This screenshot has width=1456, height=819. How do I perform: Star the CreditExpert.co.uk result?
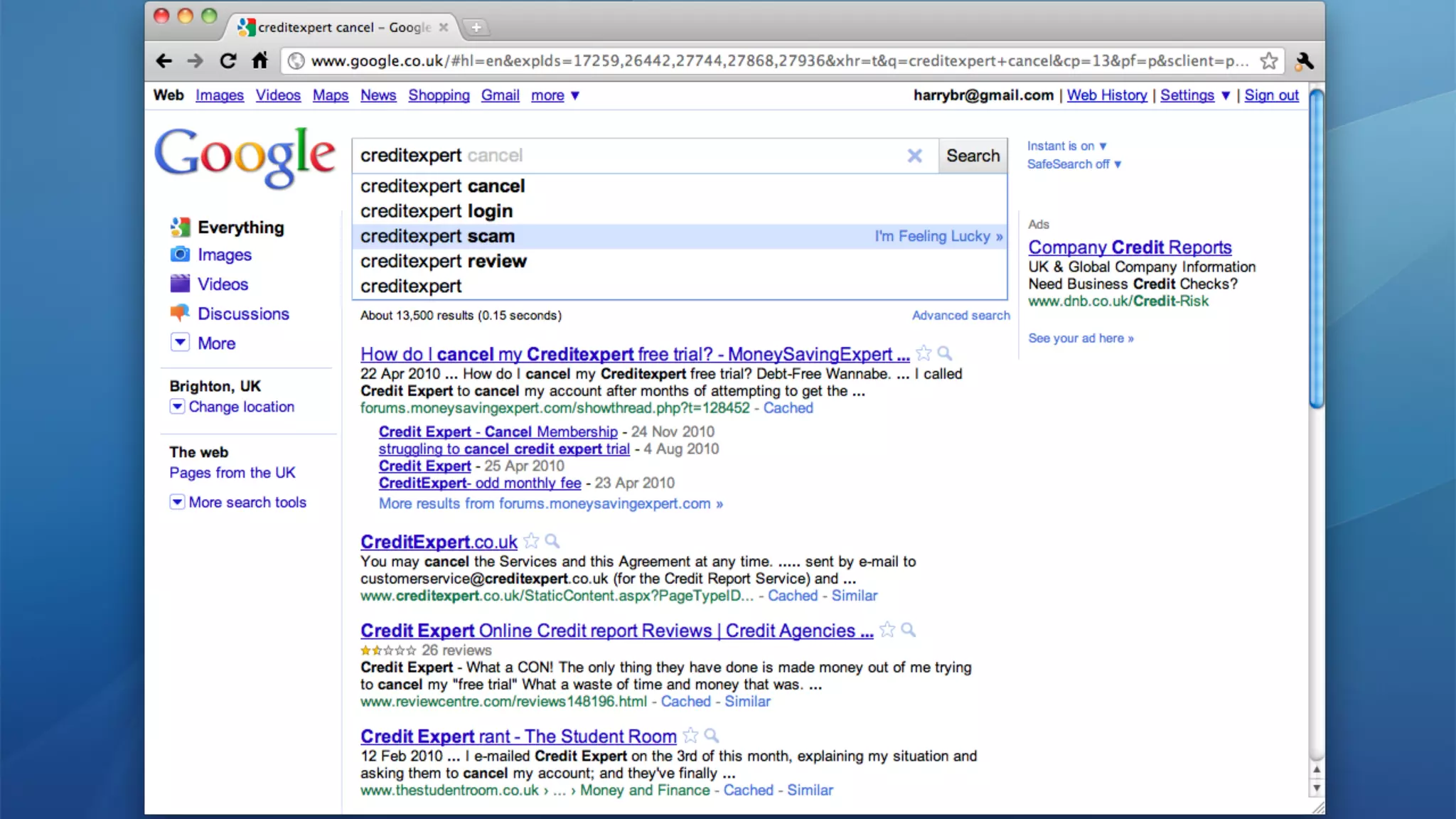(x=531, y=542)
